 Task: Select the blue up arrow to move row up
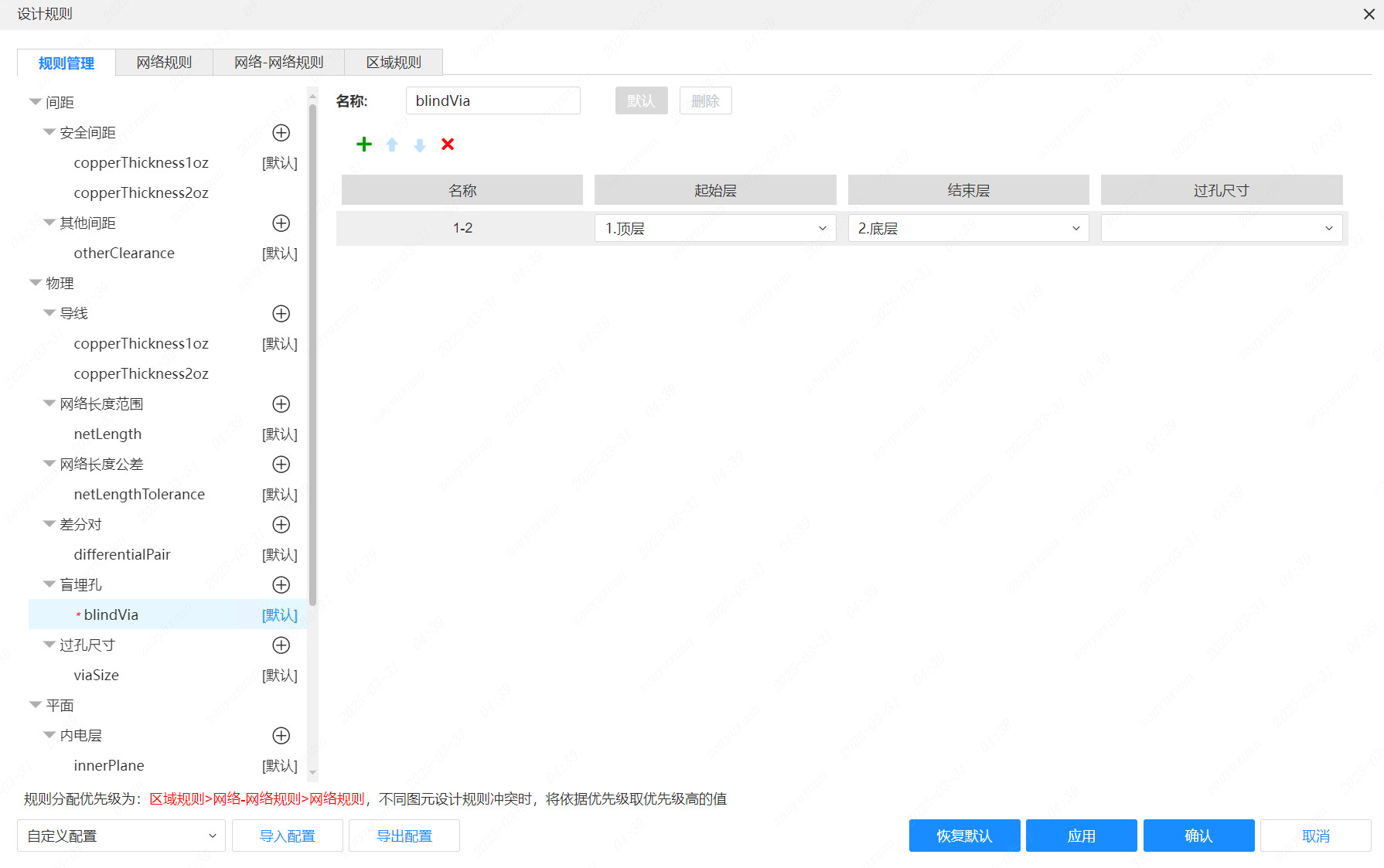(391, 145)
